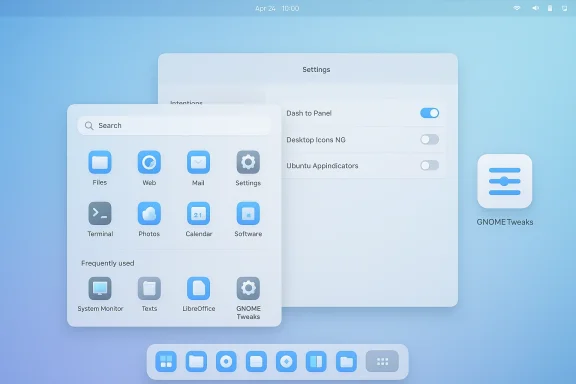Open the clock showing Apr 24 10:00
This screenshot has width=576, height=384.
click(277, 8)
